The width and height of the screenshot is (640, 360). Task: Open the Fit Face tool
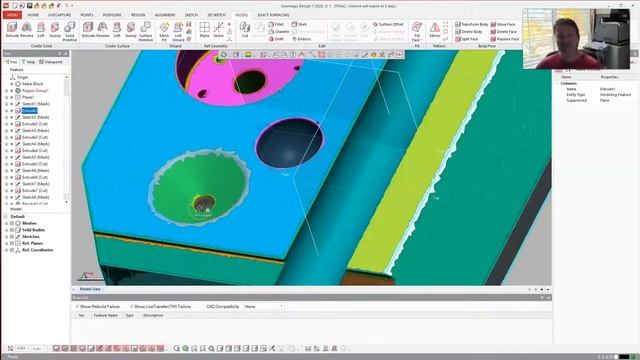coord(416,31)
